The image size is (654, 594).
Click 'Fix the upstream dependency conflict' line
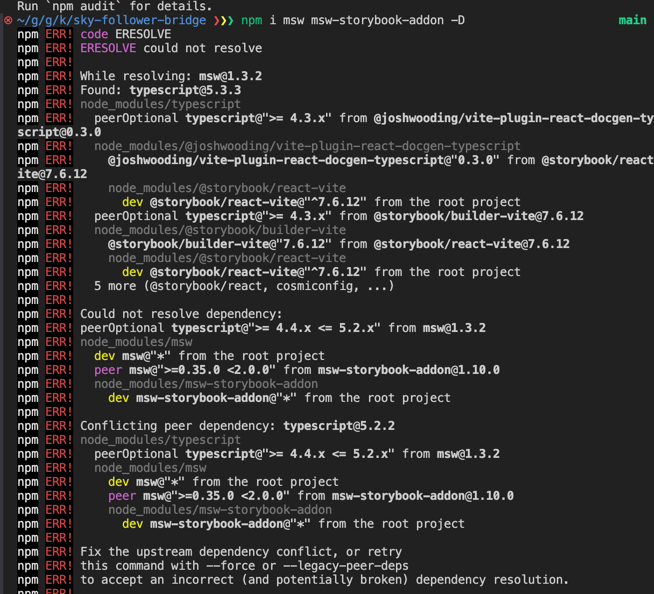point(241,552)
